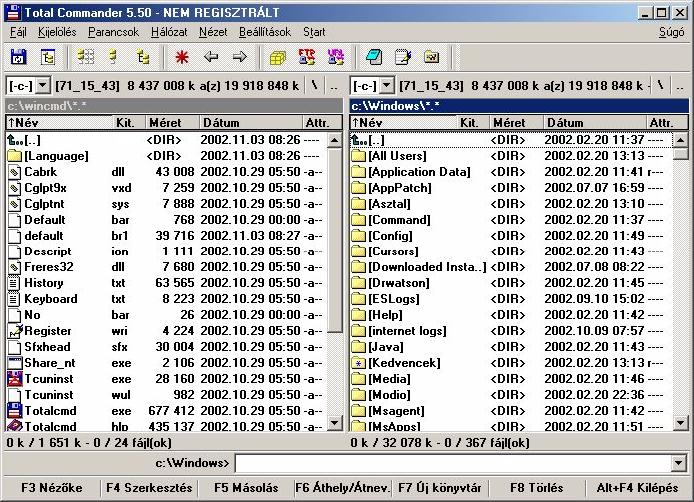The width and height of the screenshot is (694, 502).
Task: Click the F3 Nézőke button
Action: 51,488
